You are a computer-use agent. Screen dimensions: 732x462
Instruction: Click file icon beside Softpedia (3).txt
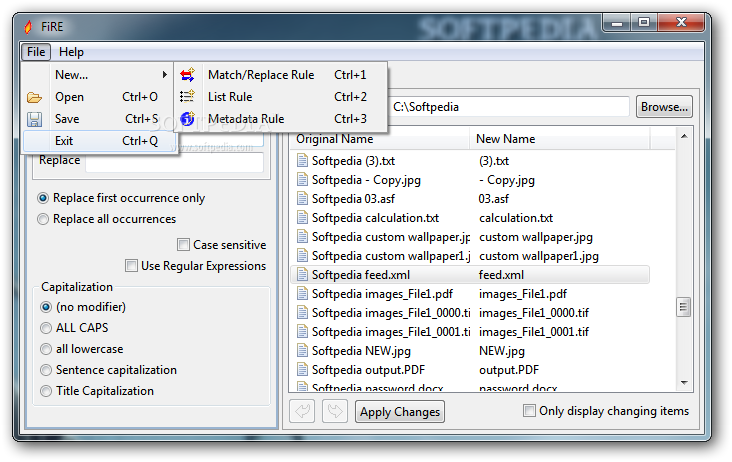point(303,161)
